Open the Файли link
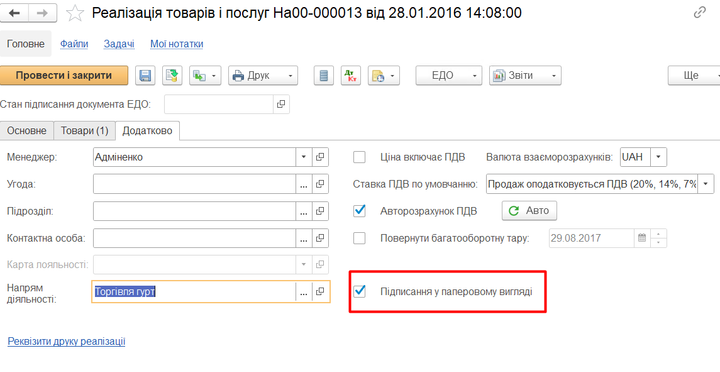The width and height of the screenshot is (720, 372). coord(74,44)
